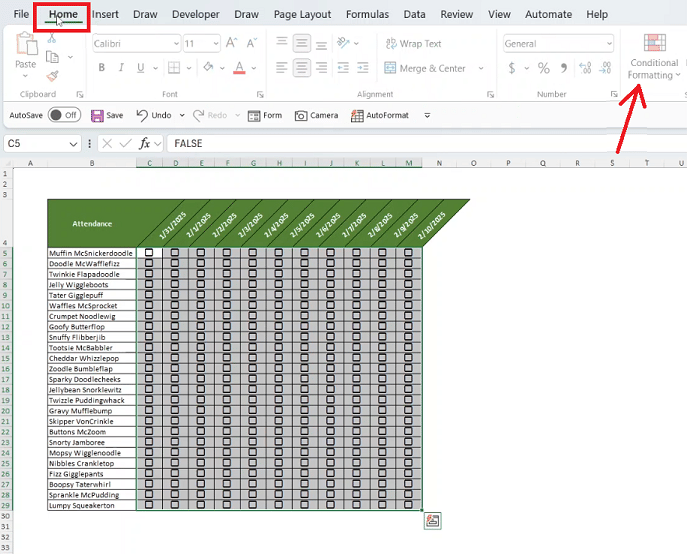Open the Name Box C5 dropdown

click(x=73, y=144)
